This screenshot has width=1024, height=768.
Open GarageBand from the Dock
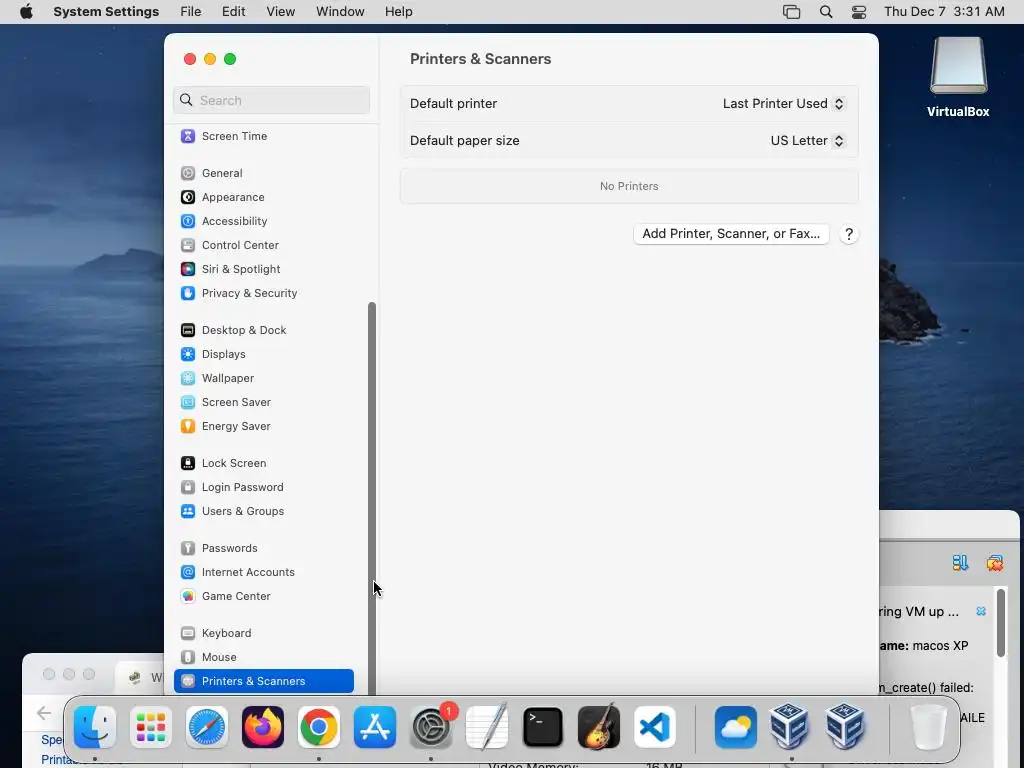(599, 727)
